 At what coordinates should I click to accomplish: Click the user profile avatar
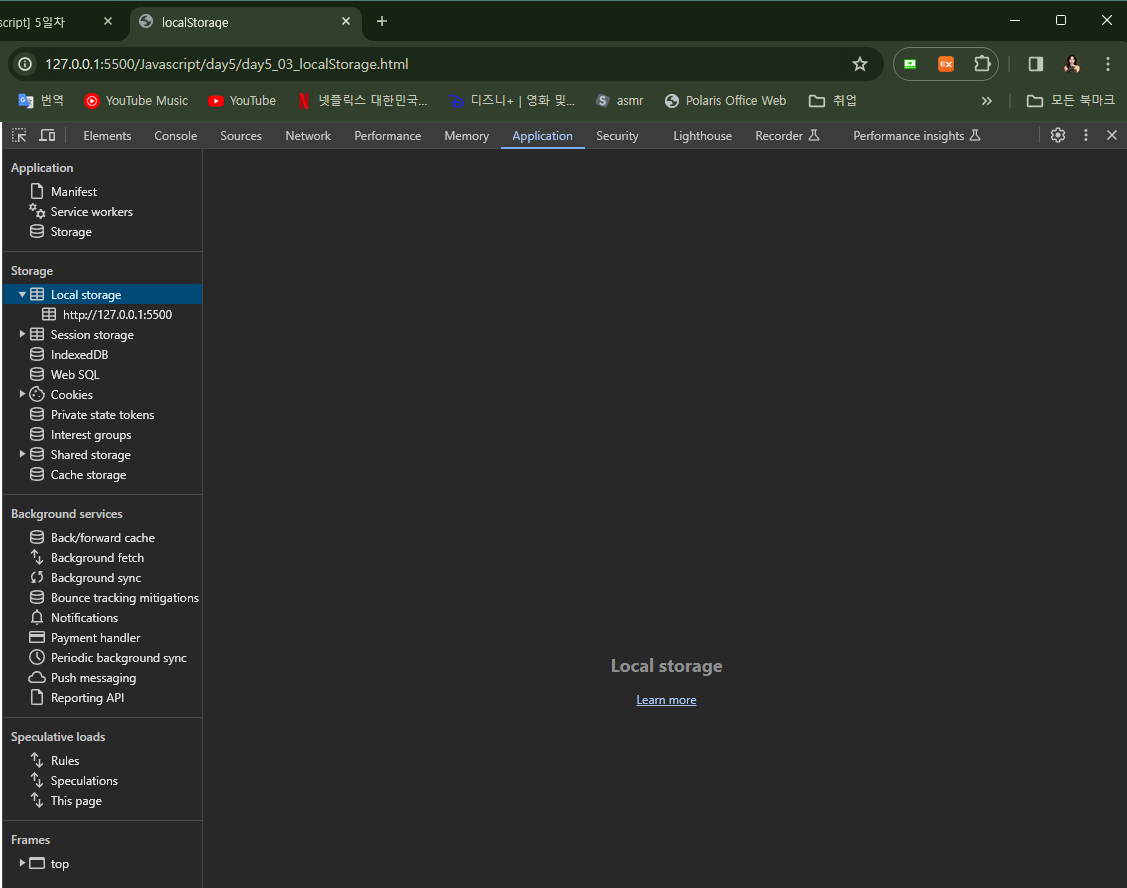pos(1072,64)
